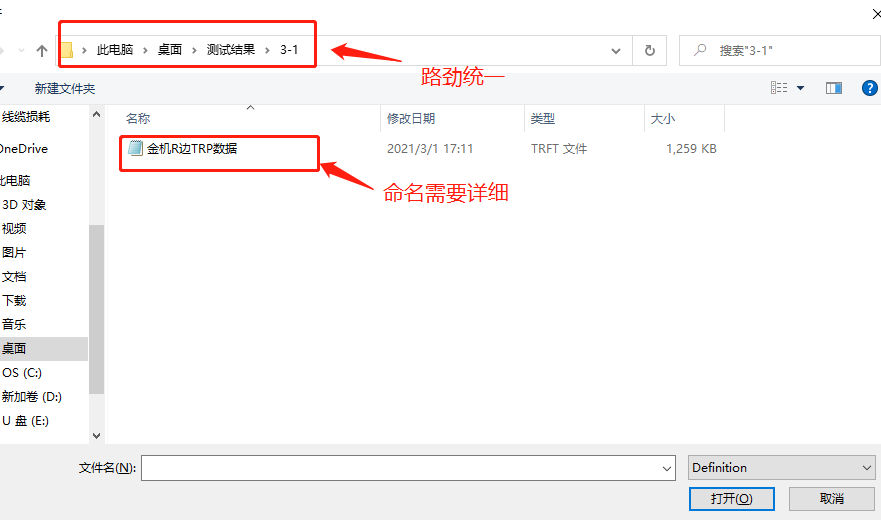881x520 pixels.
Task: Select 文档 in the navigation pane
Action: 14,277
